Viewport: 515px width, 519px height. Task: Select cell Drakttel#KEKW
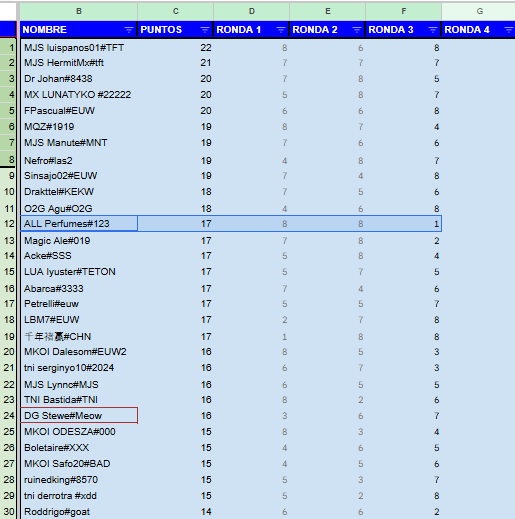(79, 192)
